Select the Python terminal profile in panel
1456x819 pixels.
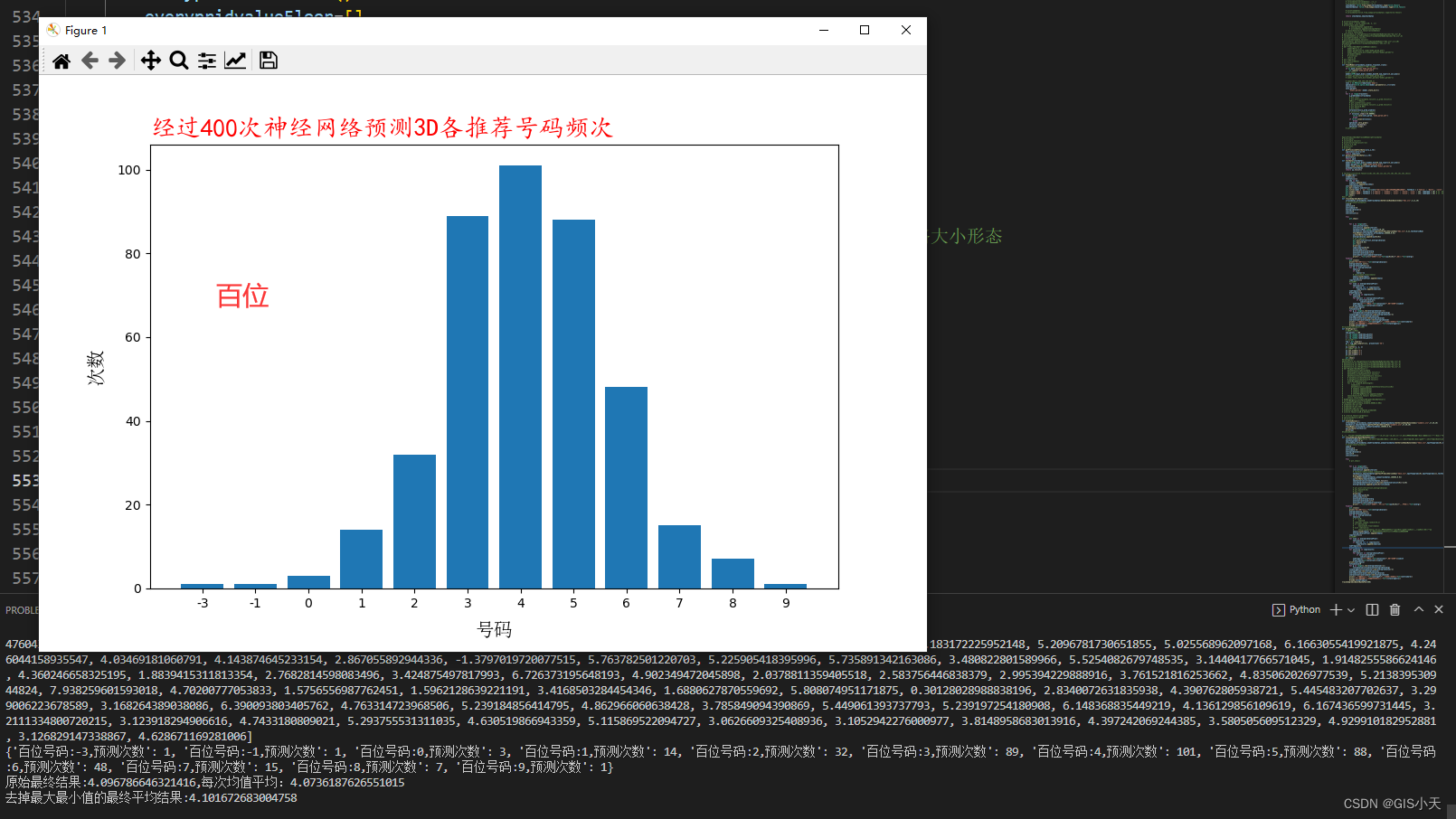click(1296, 610)
